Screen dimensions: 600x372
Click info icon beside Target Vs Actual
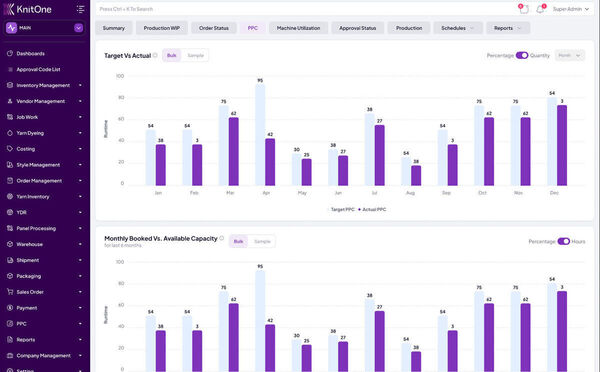point(155,55)
